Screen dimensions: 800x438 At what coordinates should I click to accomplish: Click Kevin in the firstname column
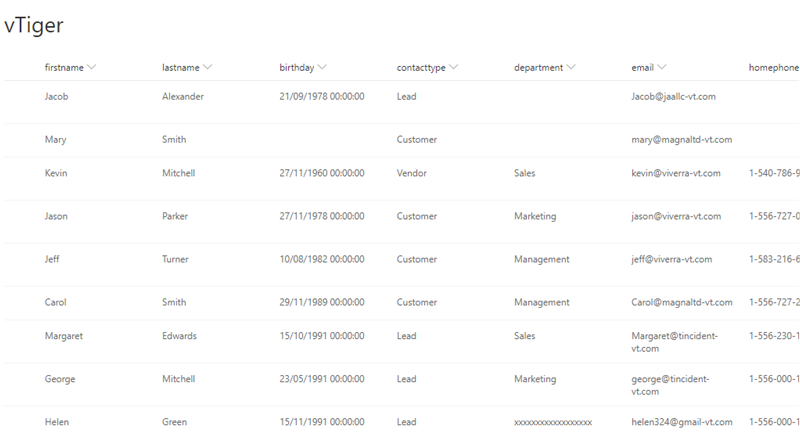(57, 173)
